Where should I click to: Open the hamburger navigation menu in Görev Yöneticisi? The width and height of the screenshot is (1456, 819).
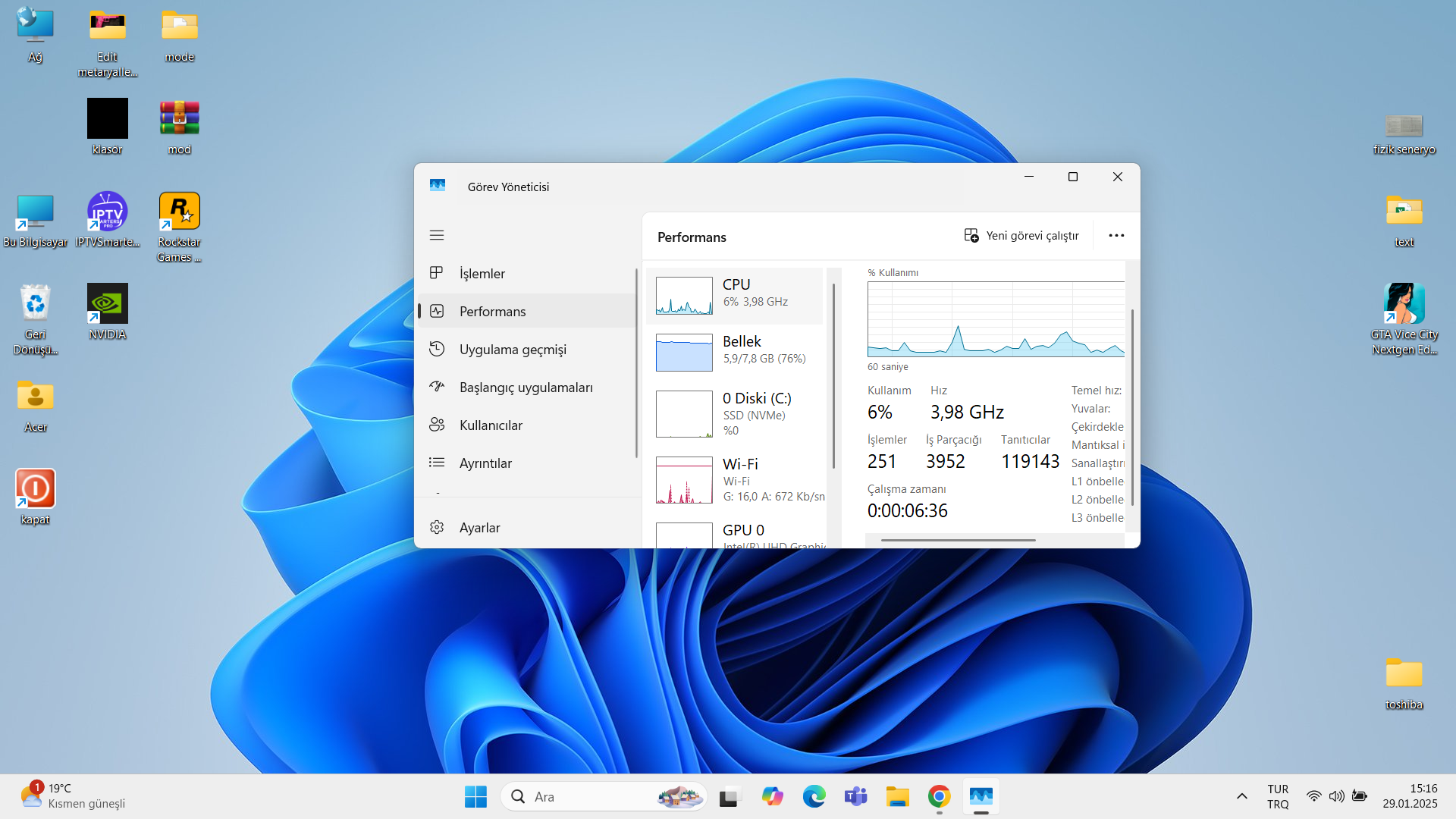[x=437, y=235]
